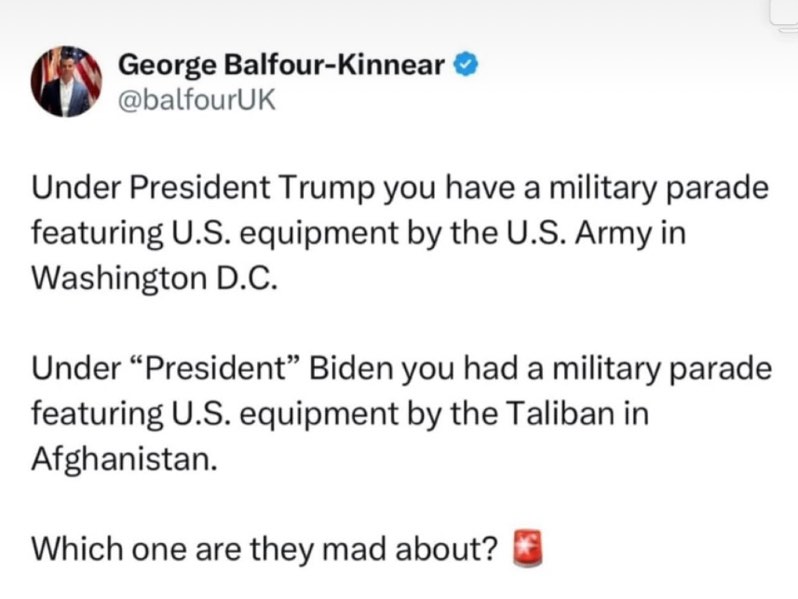
Task: Click the word "Afghanistan." in the tweet
Action: (x=123, y=458)
